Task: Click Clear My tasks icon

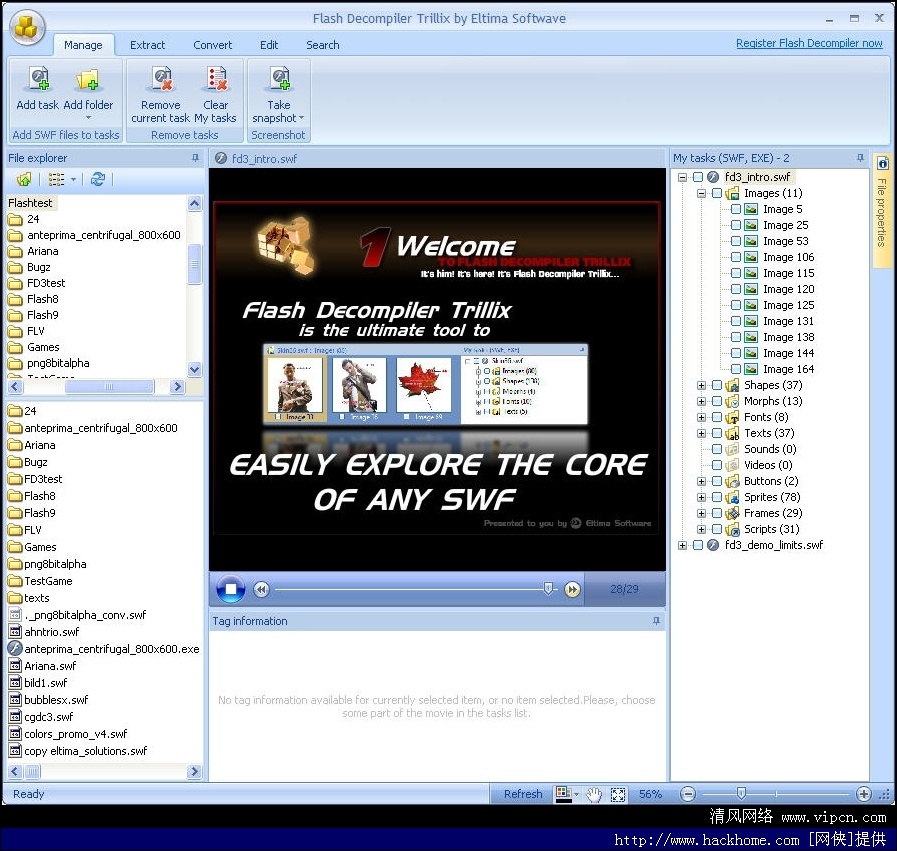Action: (x=216, y=79)
